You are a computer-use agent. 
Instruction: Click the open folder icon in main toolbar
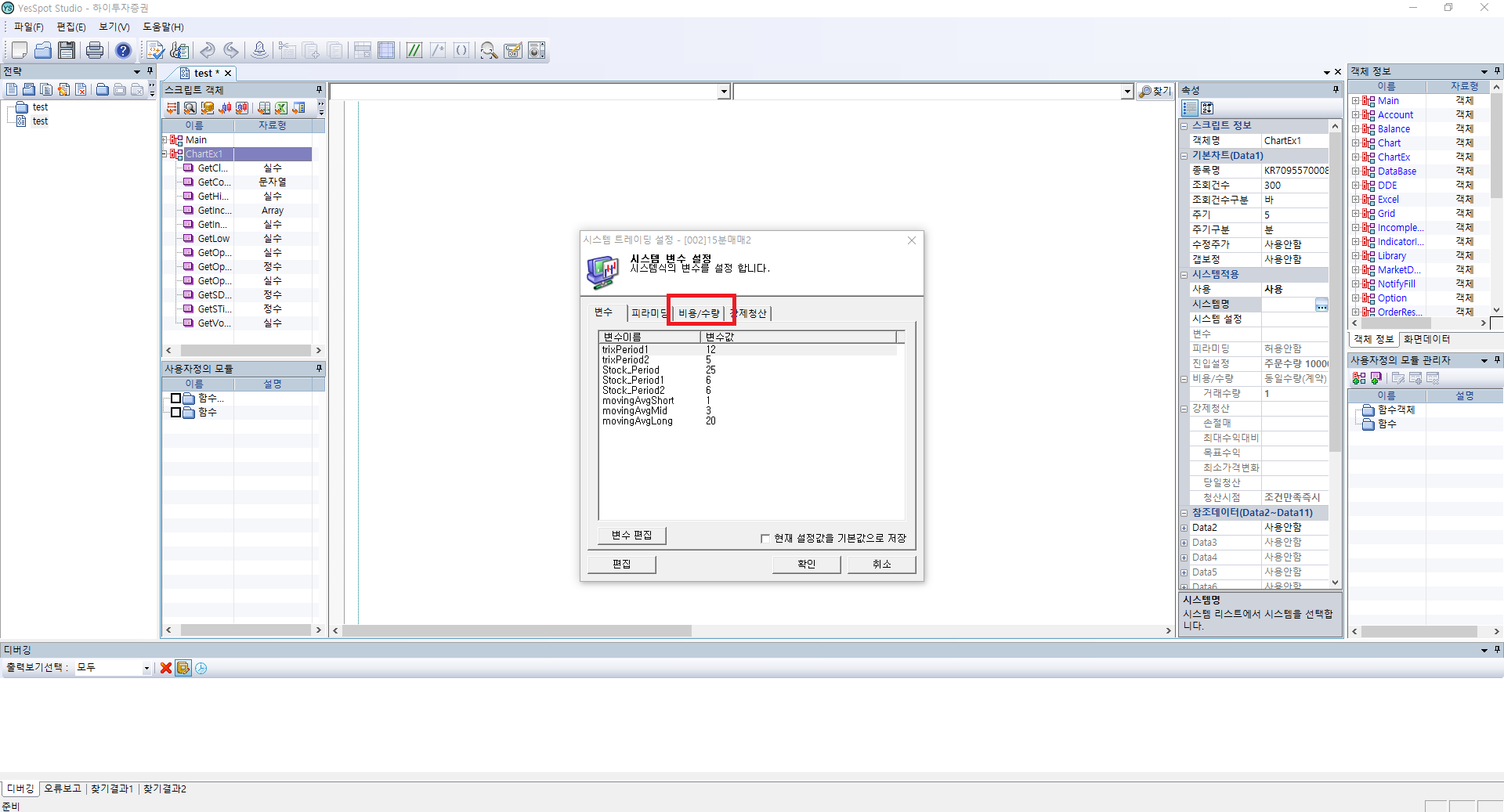tap(43, 51)
